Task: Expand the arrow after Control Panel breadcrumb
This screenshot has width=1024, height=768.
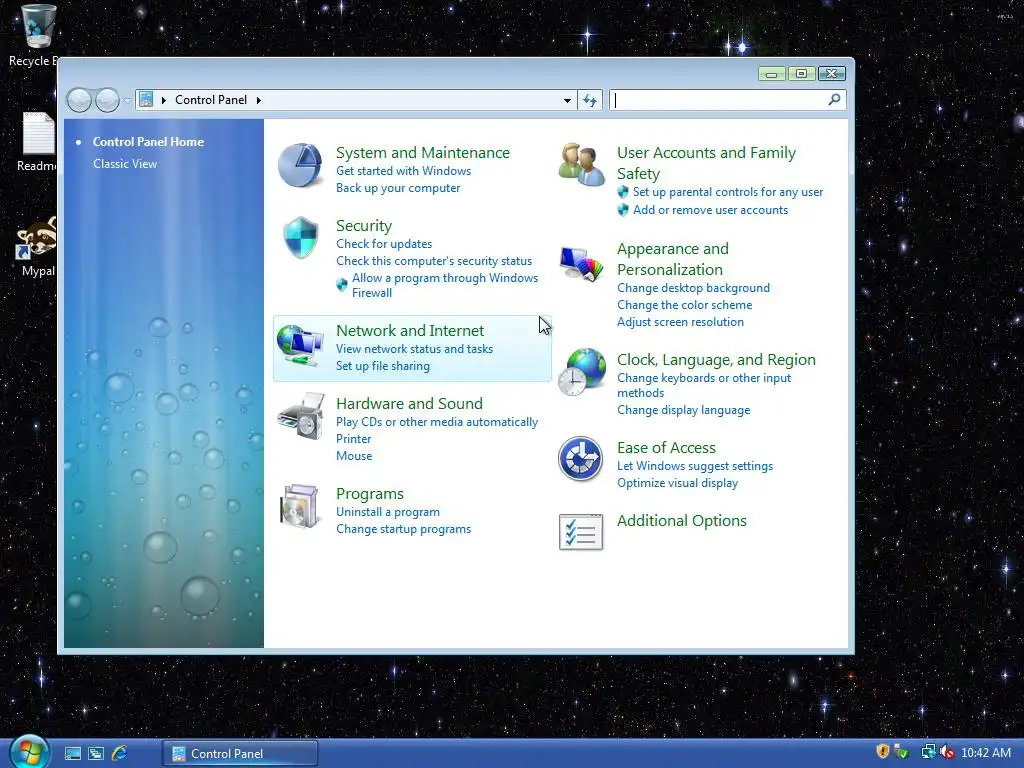Action: point(259,100)
